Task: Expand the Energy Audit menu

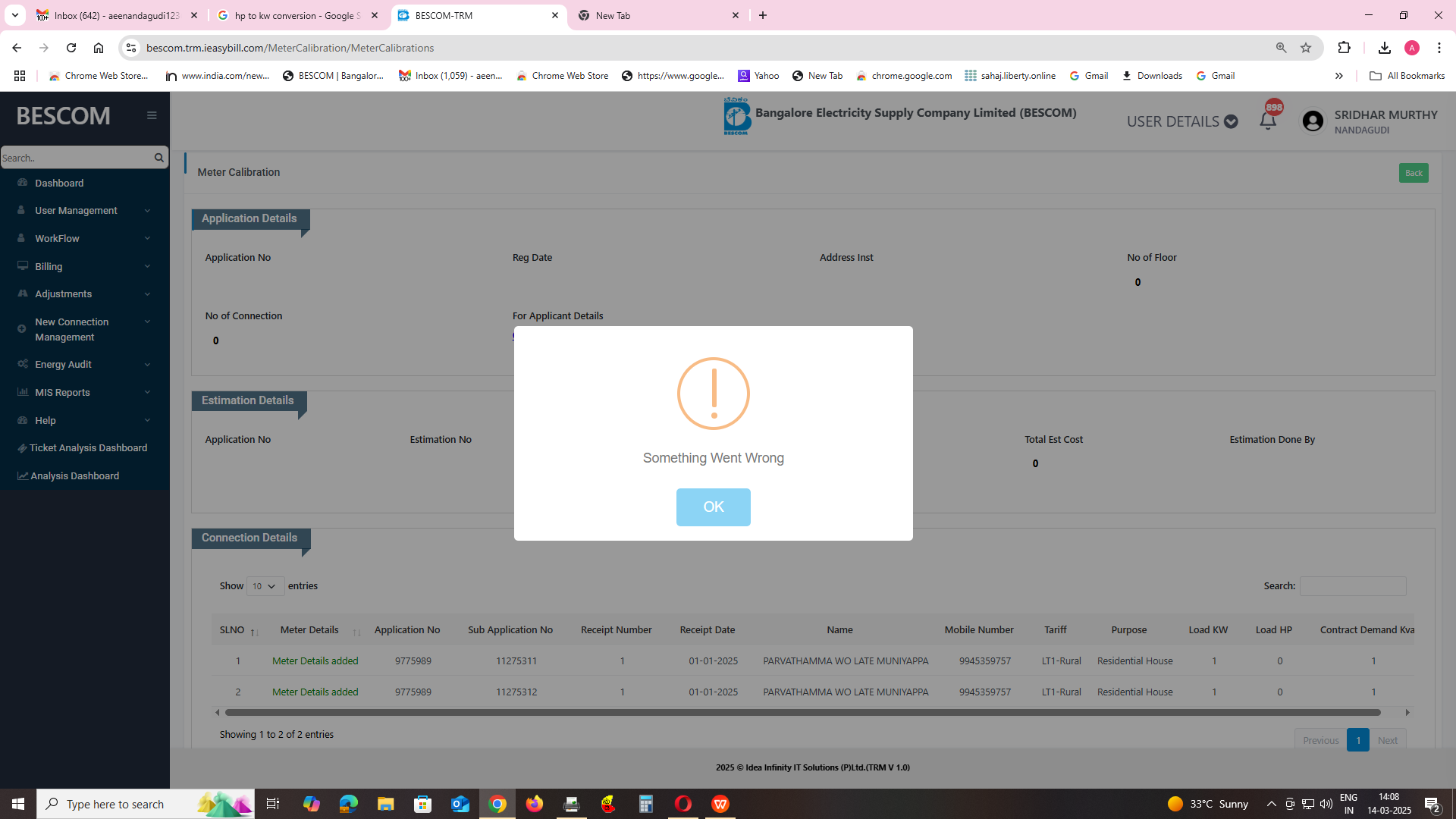Action: pos(85,364)
